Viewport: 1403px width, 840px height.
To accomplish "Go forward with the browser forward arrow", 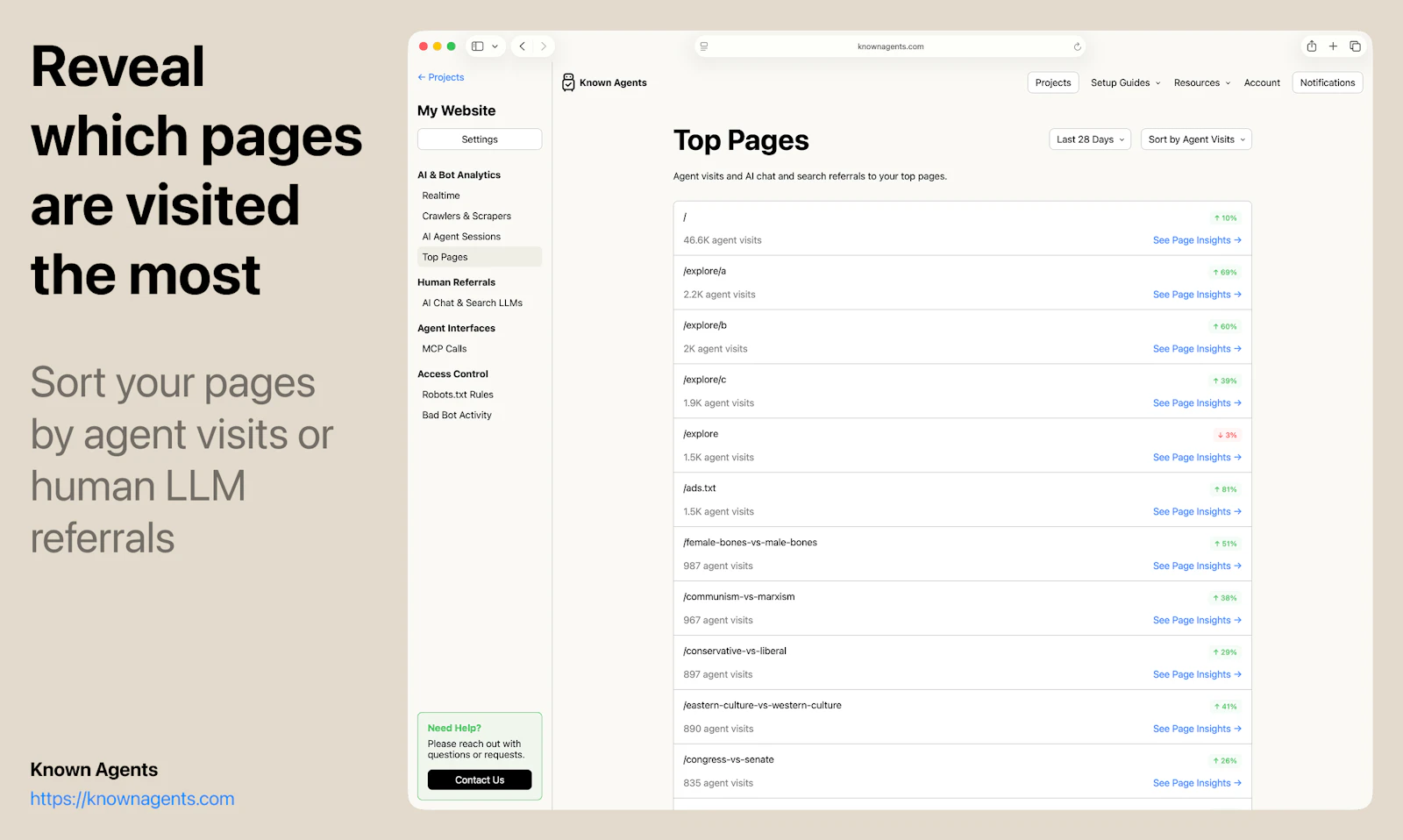I will pyautogui.click(x=544, y=46).
